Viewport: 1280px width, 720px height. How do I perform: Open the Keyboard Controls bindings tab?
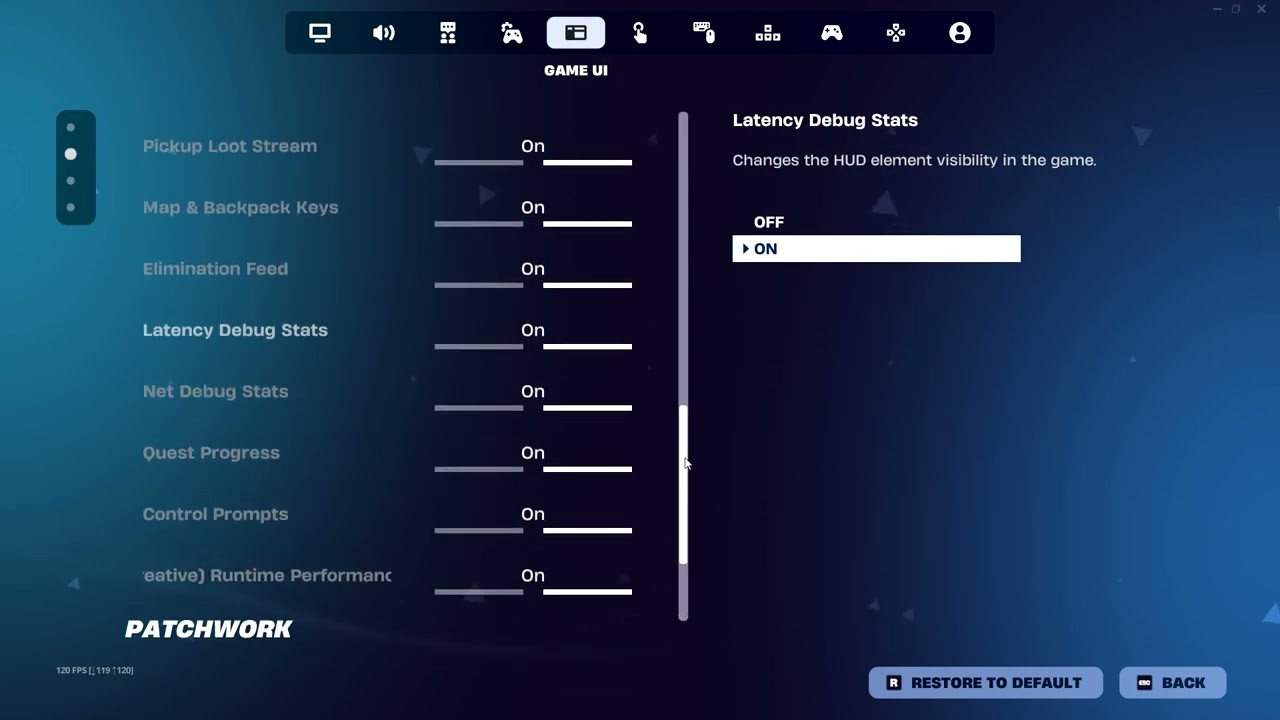click(768, 33)
